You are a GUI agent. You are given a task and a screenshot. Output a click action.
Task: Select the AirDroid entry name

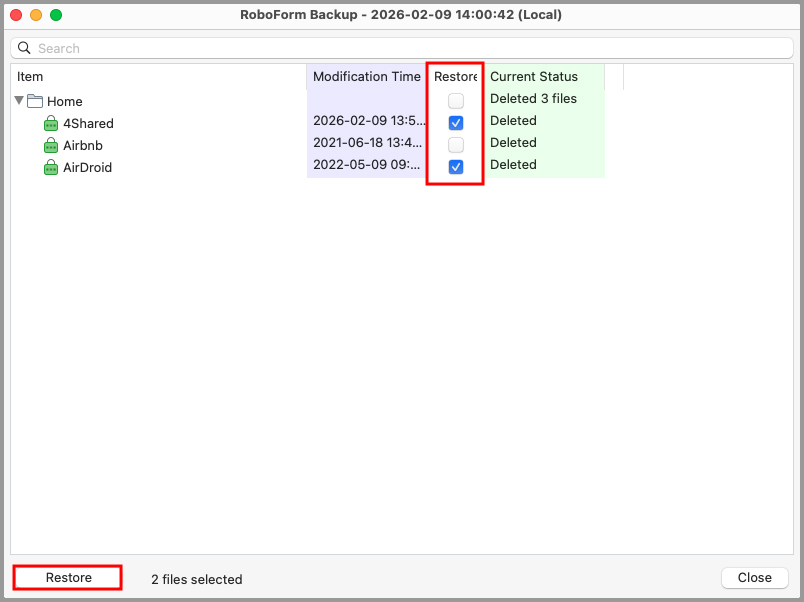pos(87,168)
